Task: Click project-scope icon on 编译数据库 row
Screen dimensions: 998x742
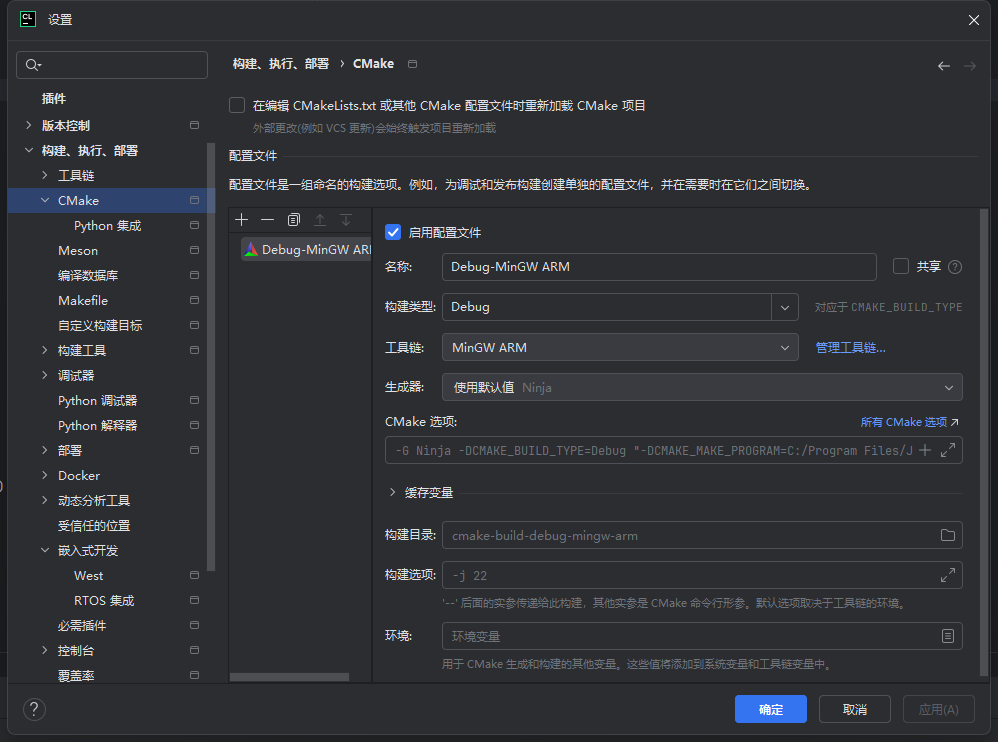Action: point(194,275)
